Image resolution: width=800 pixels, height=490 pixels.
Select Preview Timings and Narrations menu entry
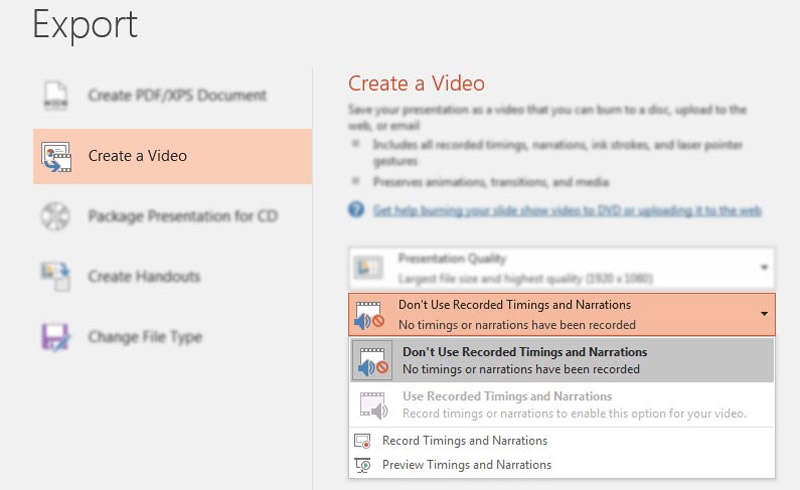pyautogui.click(x=467, y=465)
